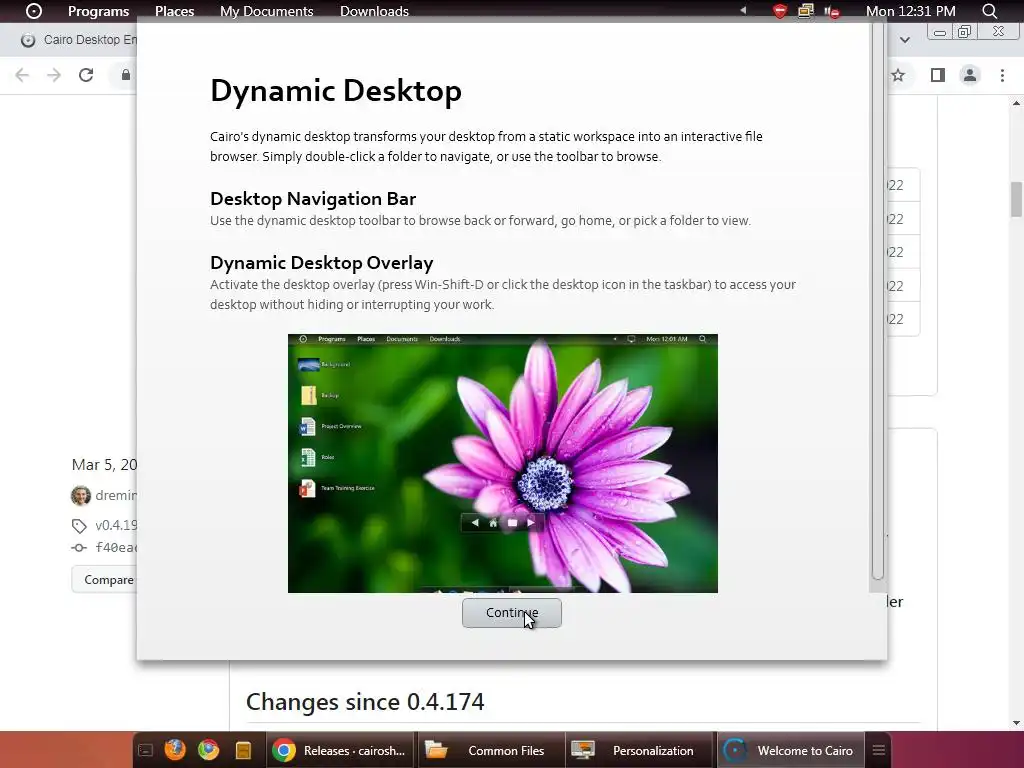Click the taskbar desktop overlay icon
Viewport: 1024px width, 768px height.
pos(146,750)
